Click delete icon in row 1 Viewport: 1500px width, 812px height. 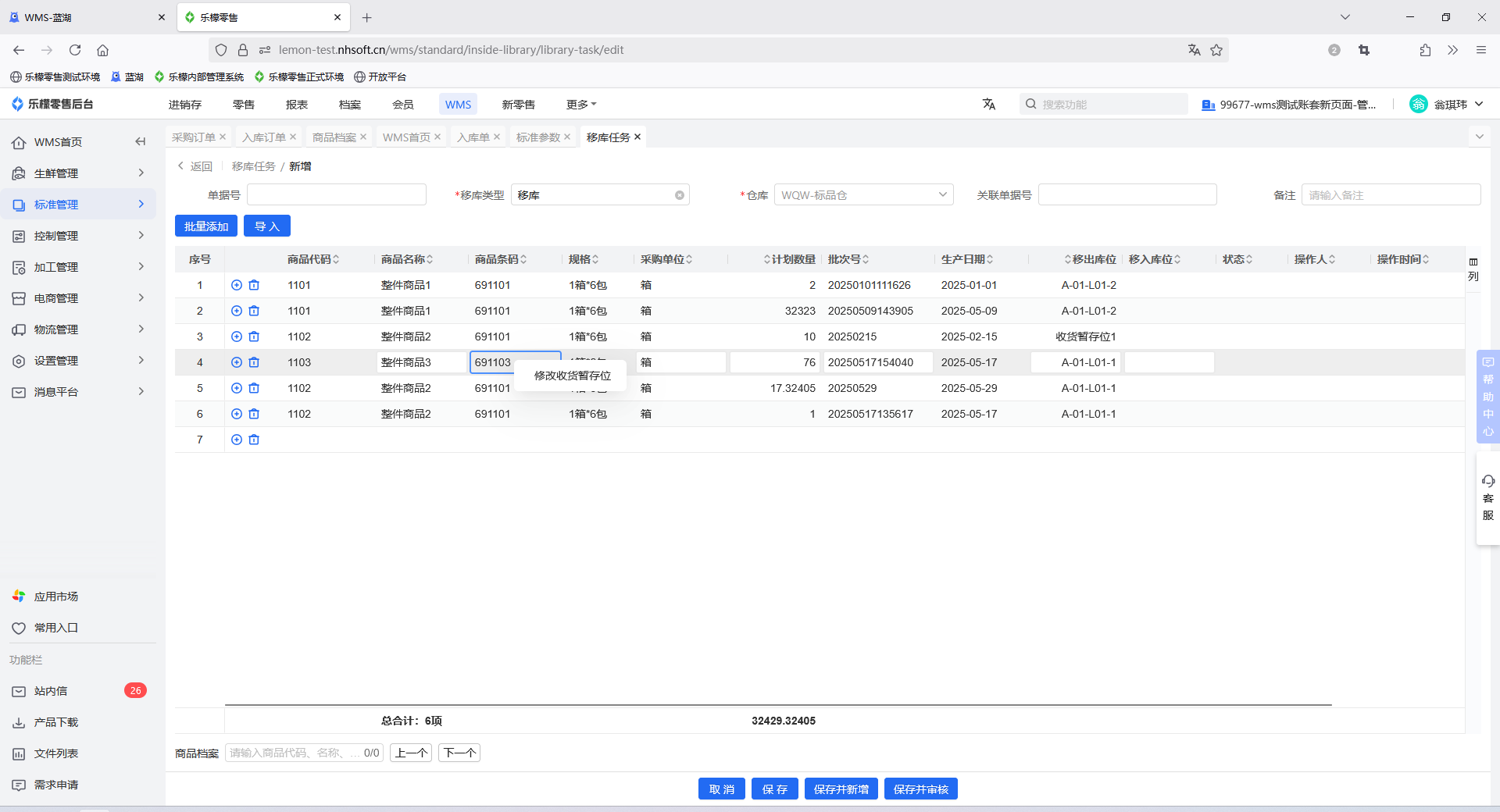(254, 285)
